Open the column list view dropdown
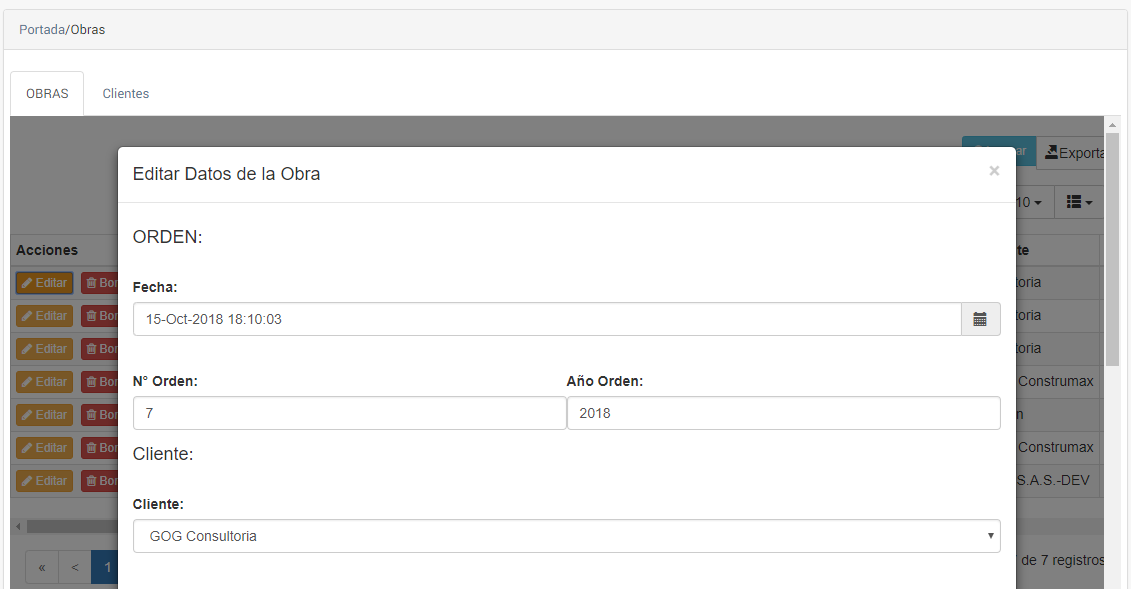 1079,202
